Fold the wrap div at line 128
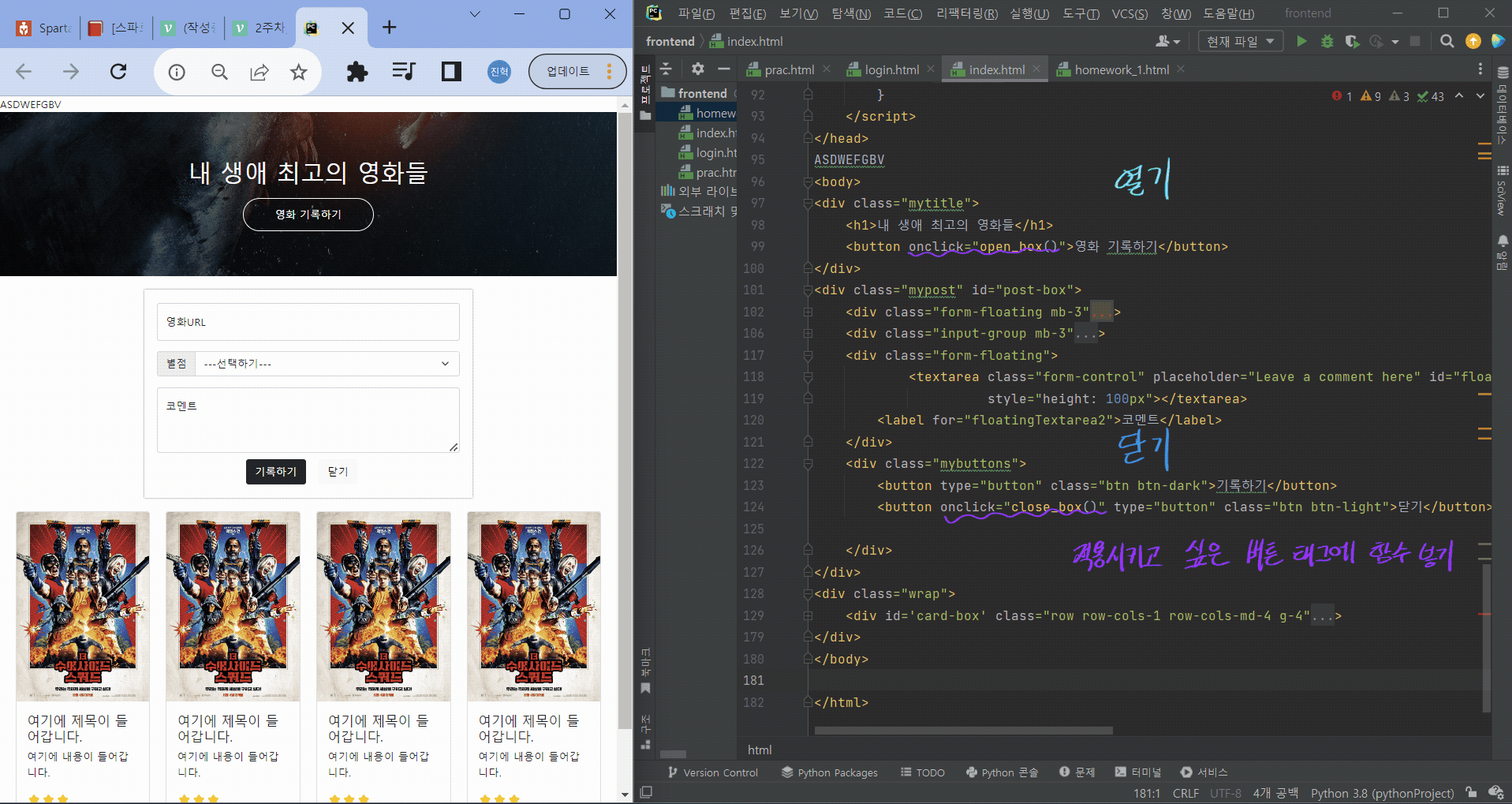Image resolution: width=1512 pixels, height=804 pixels. tap(808, 594)
